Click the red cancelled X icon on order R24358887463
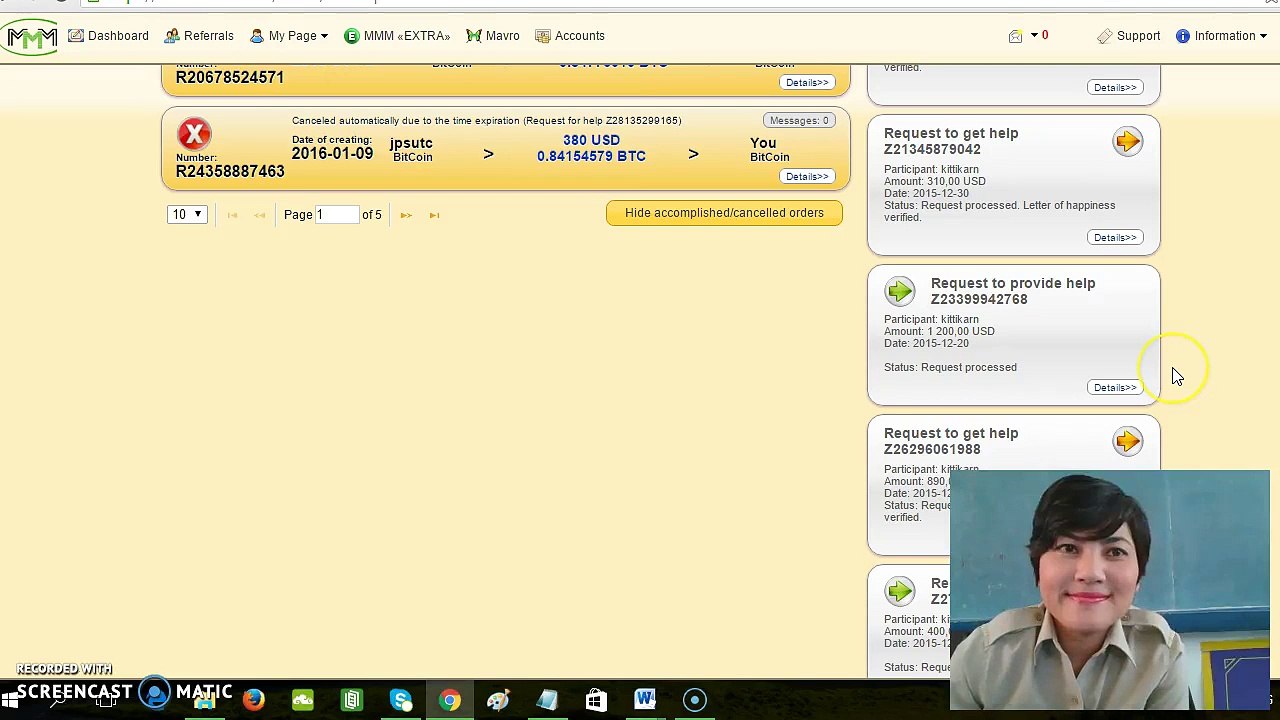This screenshot has height=720, width=1280. point(195,134)
